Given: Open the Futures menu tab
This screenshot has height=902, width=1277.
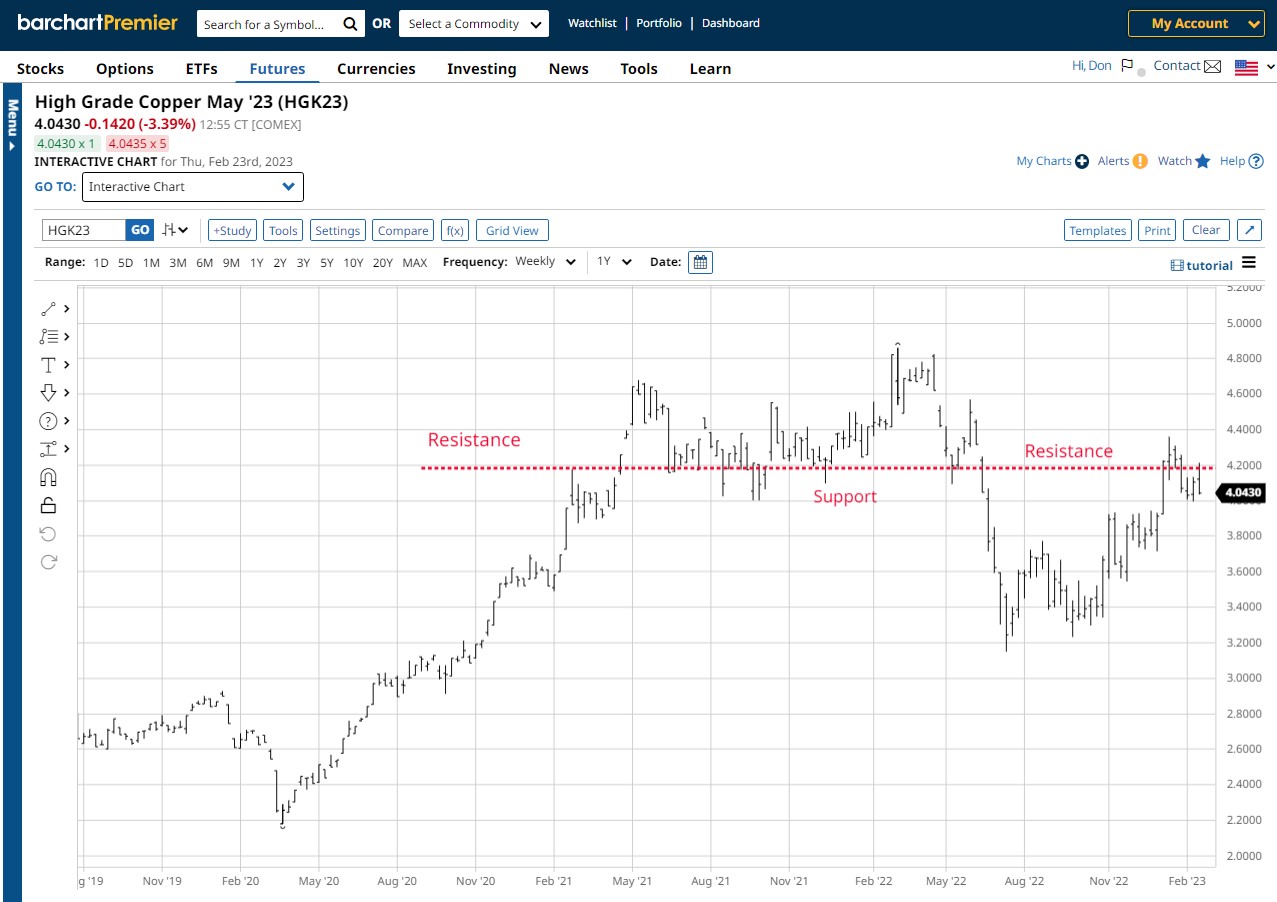Looking at the screenshot, I should 277,69.
